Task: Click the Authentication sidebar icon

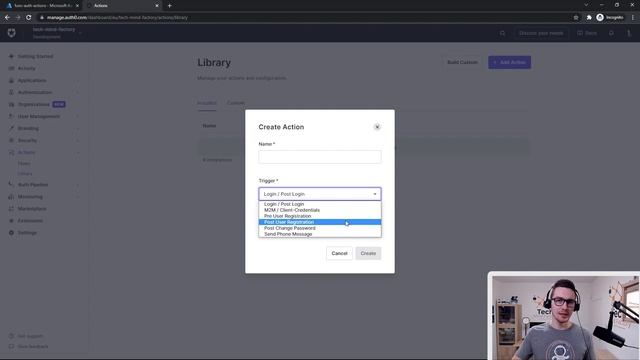Action: pyautogui.click(x=11, y=92)
